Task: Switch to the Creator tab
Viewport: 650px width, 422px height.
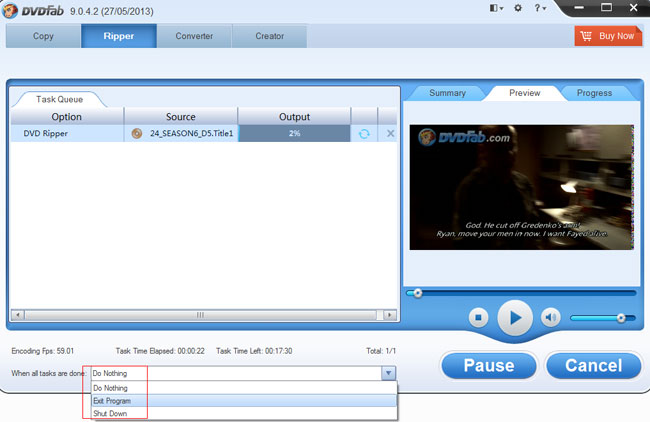Action: coord(269,36)
